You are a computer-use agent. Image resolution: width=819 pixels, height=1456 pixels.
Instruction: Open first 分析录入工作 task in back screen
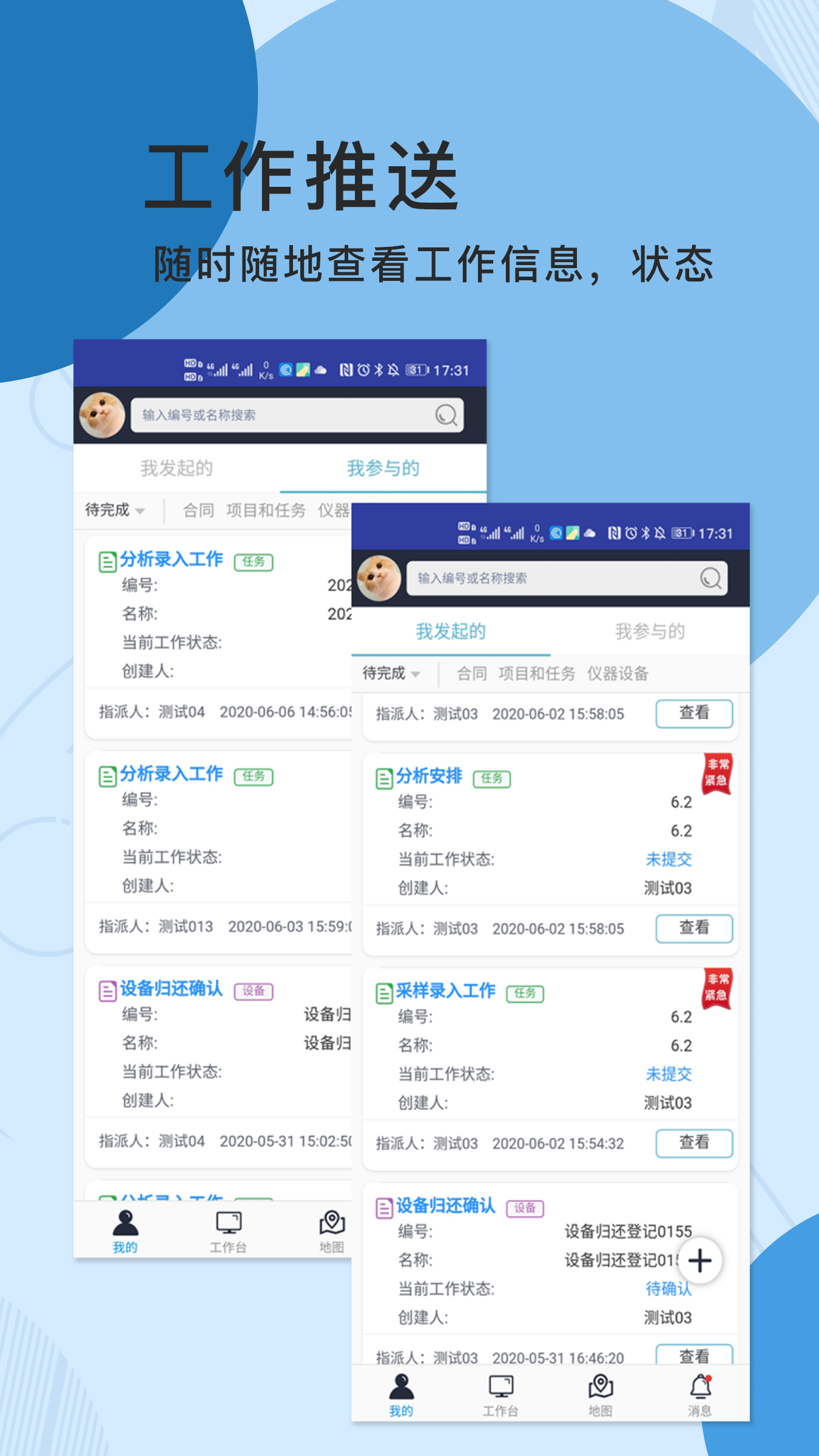(171, 559)
